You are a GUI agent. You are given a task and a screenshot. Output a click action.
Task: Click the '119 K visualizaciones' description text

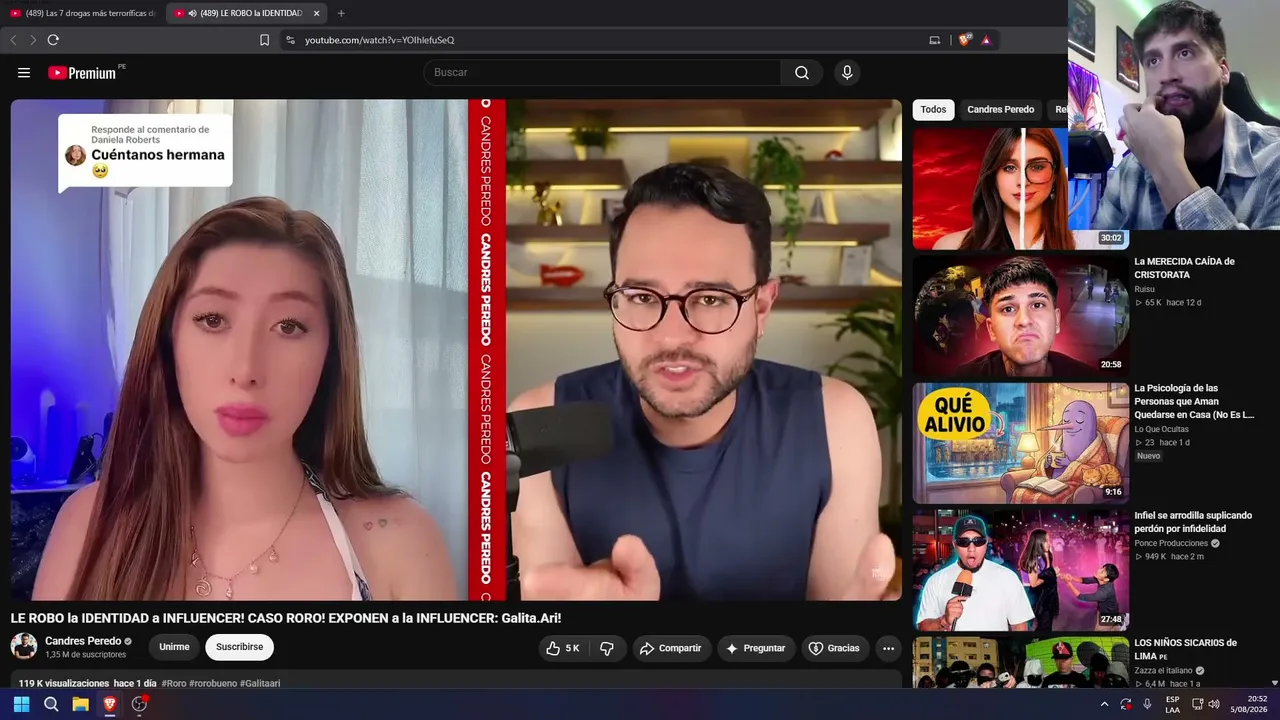pyautogui.click(x=63, y=684)
